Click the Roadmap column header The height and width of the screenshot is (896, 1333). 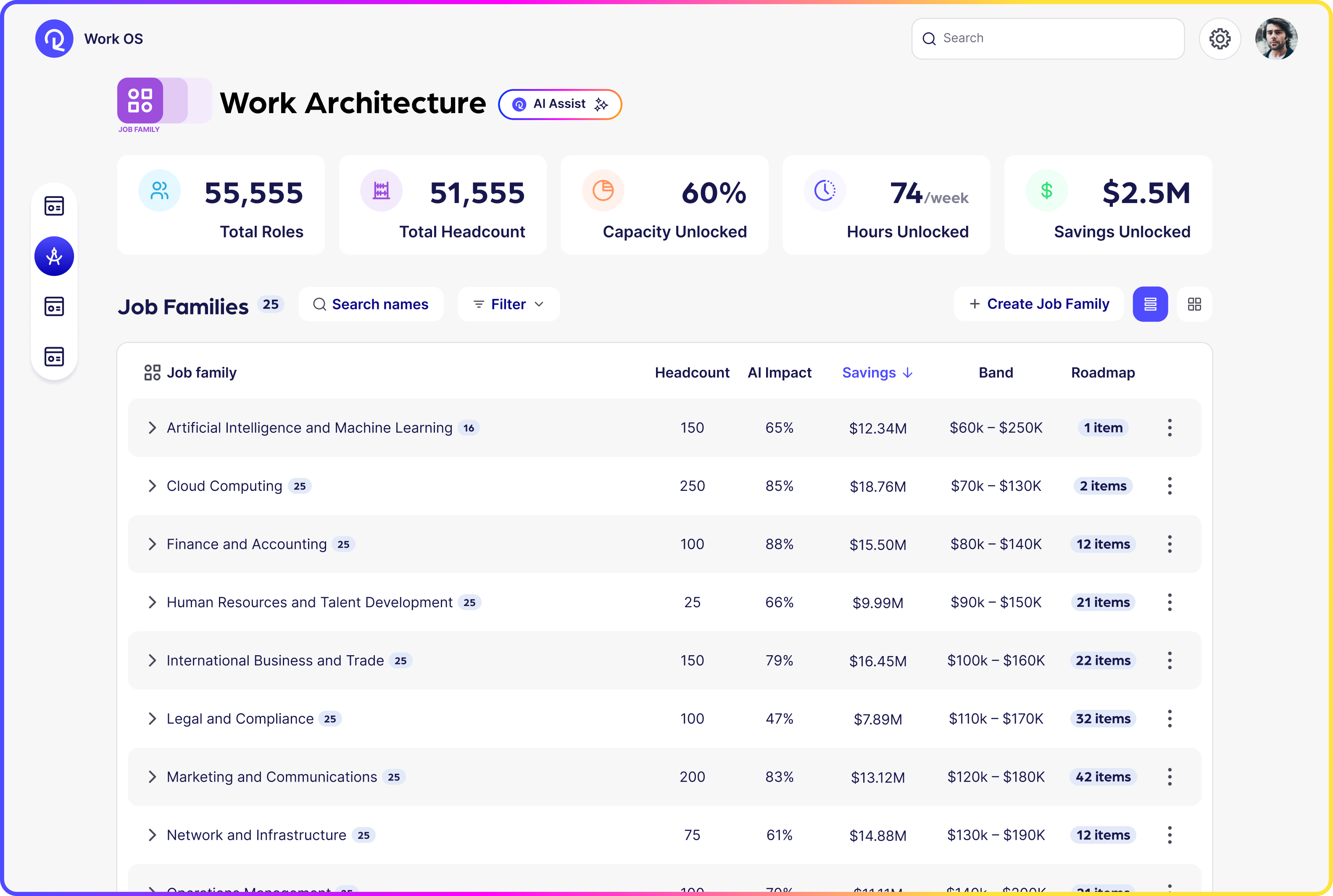1103,373
